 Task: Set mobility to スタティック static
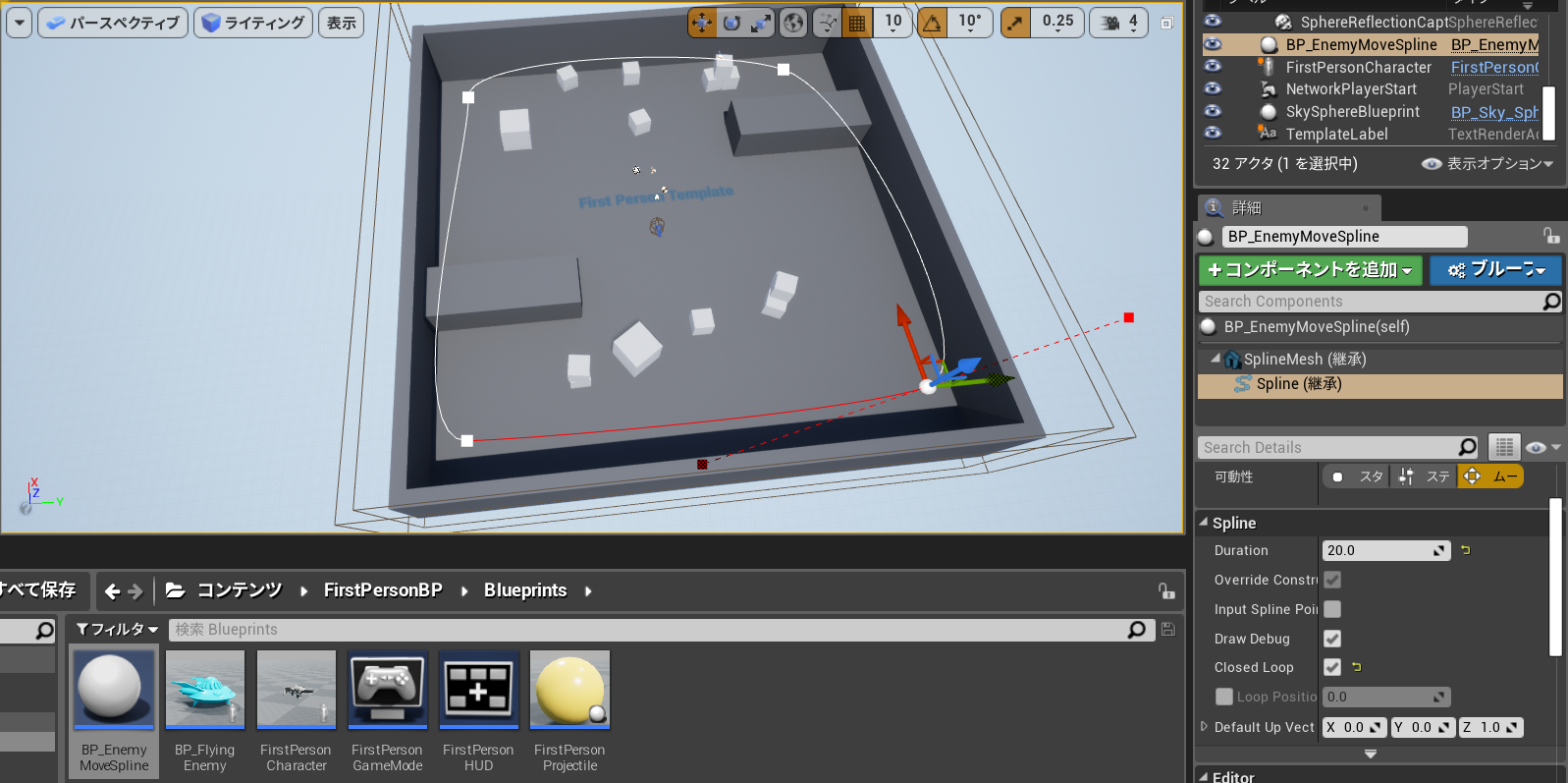point(1355,476)
